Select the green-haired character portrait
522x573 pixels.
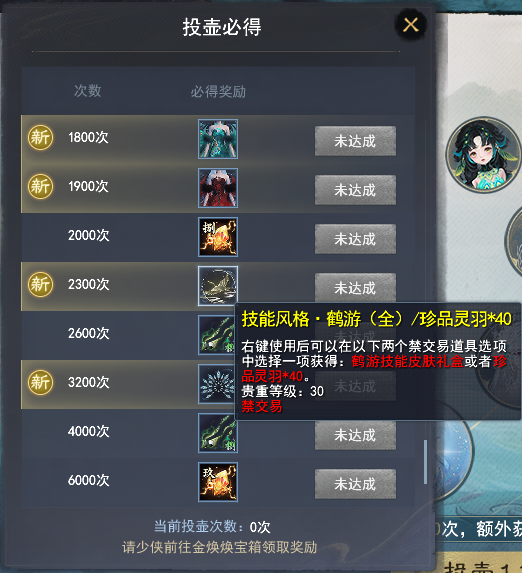click(x=483, y=155)
